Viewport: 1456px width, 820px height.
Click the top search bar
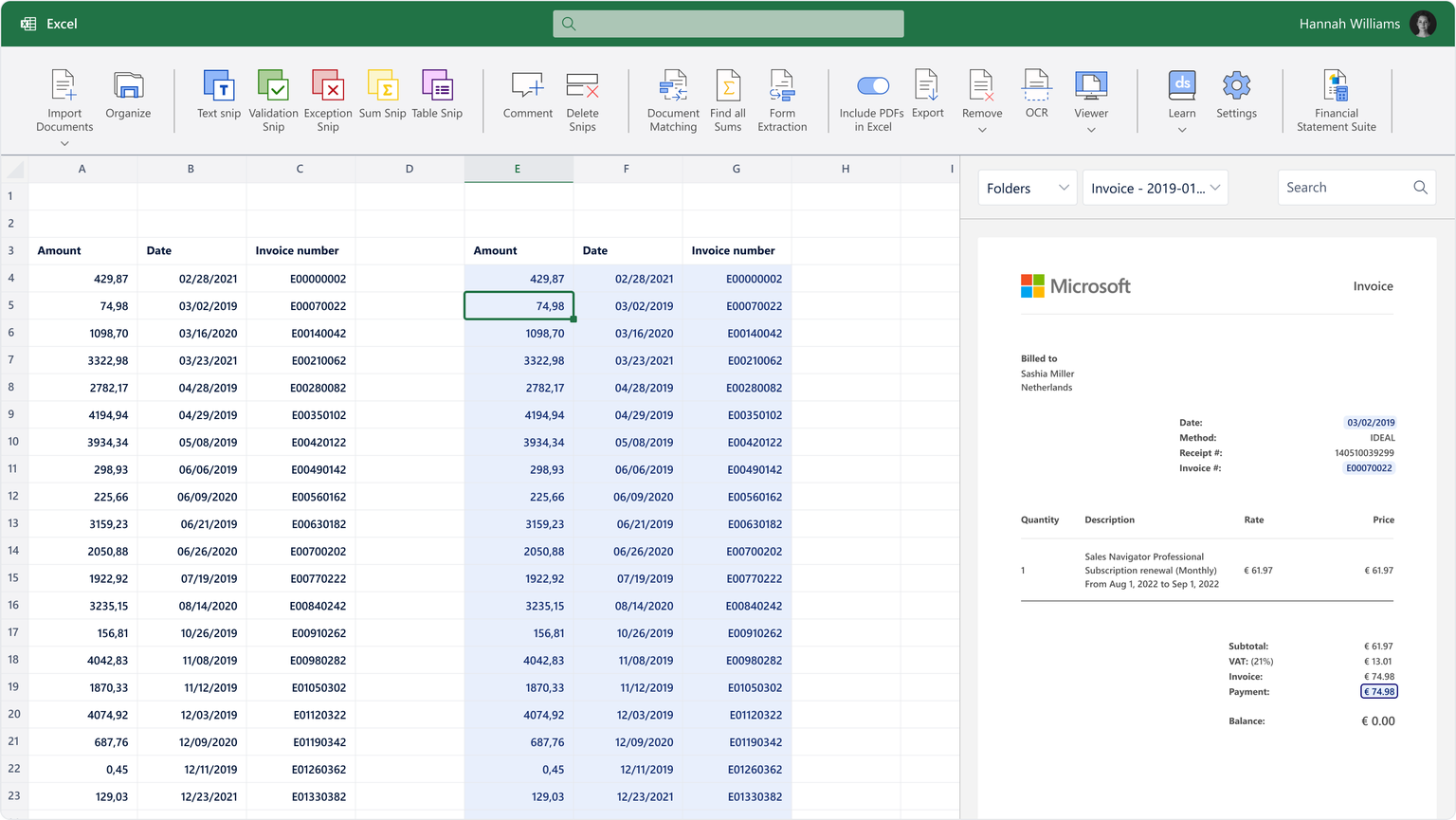pyautogui.click(x=728, y=24)
